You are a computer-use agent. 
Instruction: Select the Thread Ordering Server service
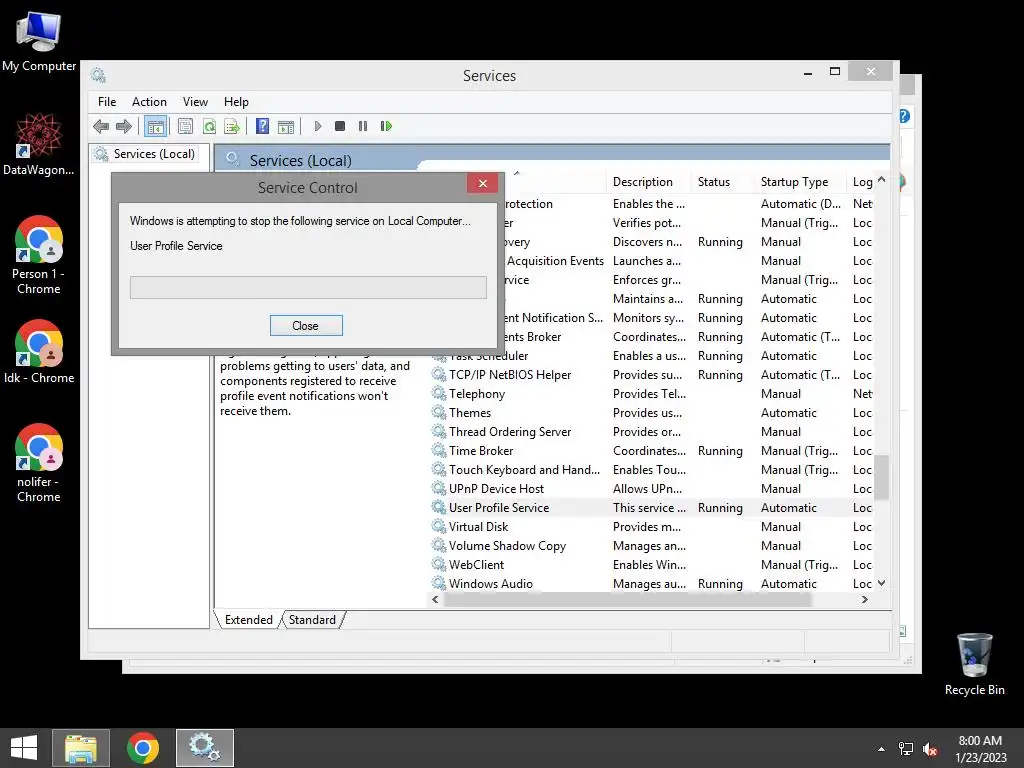[652, 432]
